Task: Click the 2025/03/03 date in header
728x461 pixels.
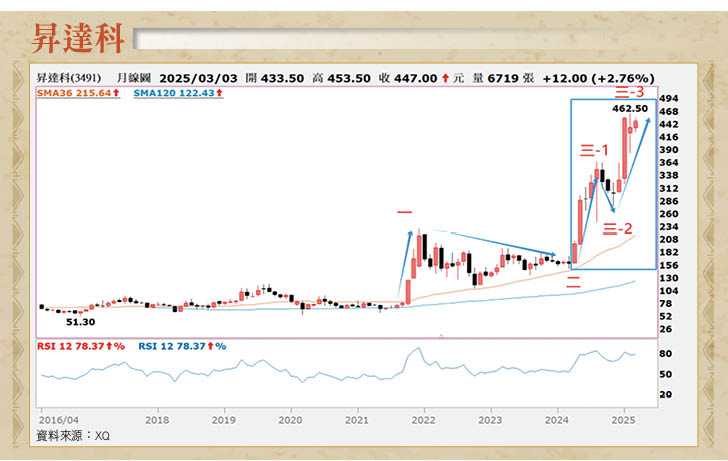Action: [198, 78]
